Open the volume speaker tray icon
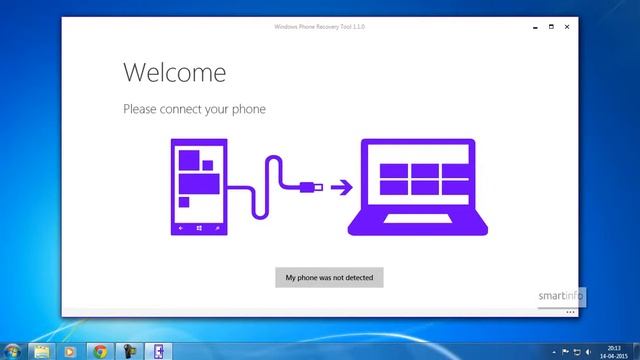The height and width of the screenshot is (360, 640). click(x=588, y=351)
